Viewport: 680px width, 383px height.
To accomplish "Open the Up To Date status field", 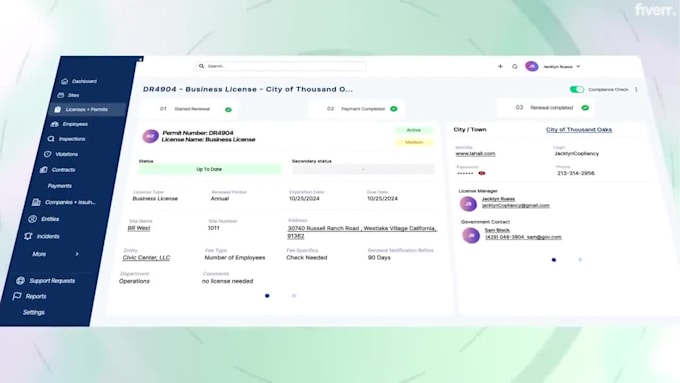I will tap(209, 169).
